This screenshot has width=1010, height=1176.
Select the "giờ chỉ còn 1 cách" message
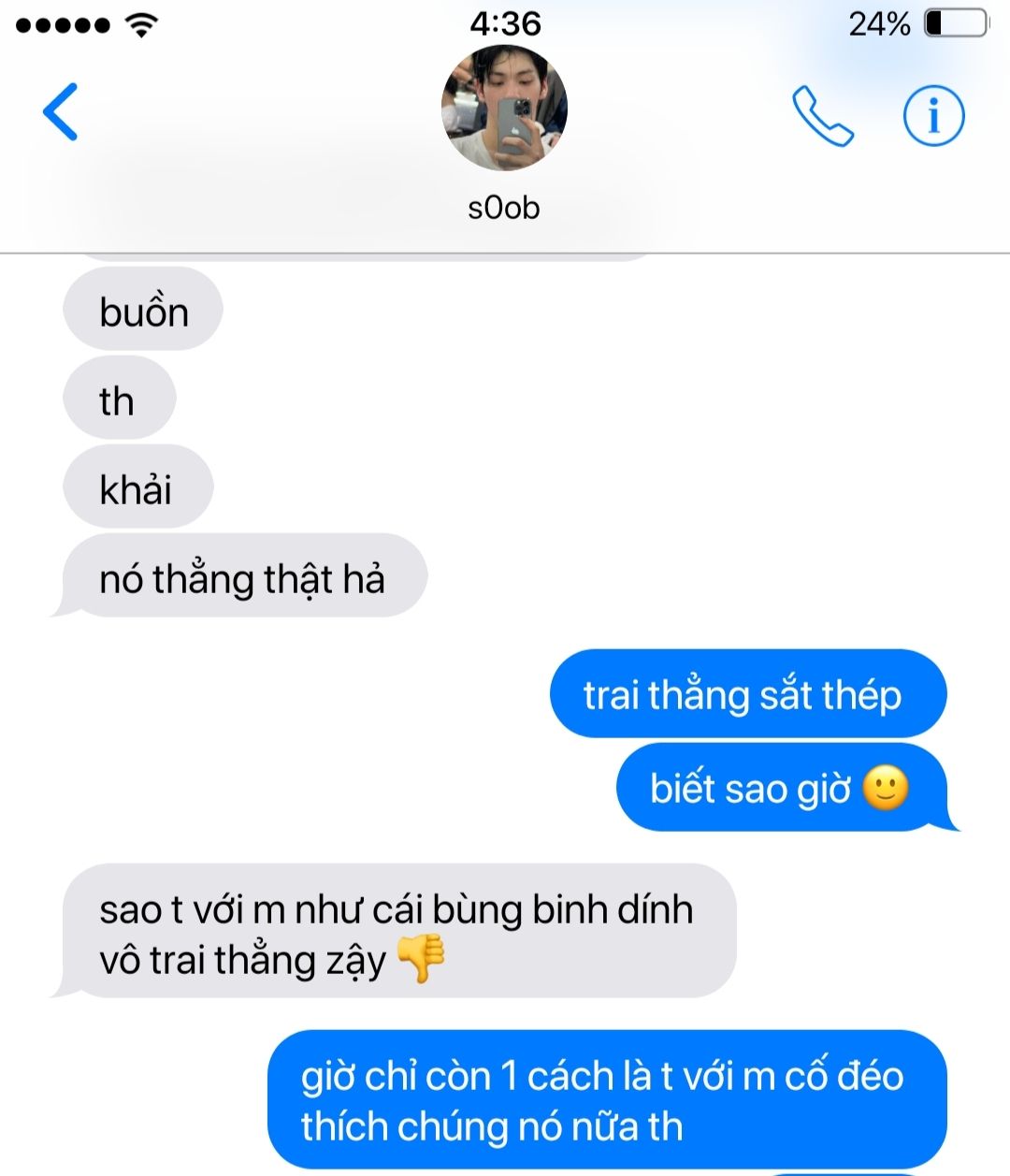607,1100
